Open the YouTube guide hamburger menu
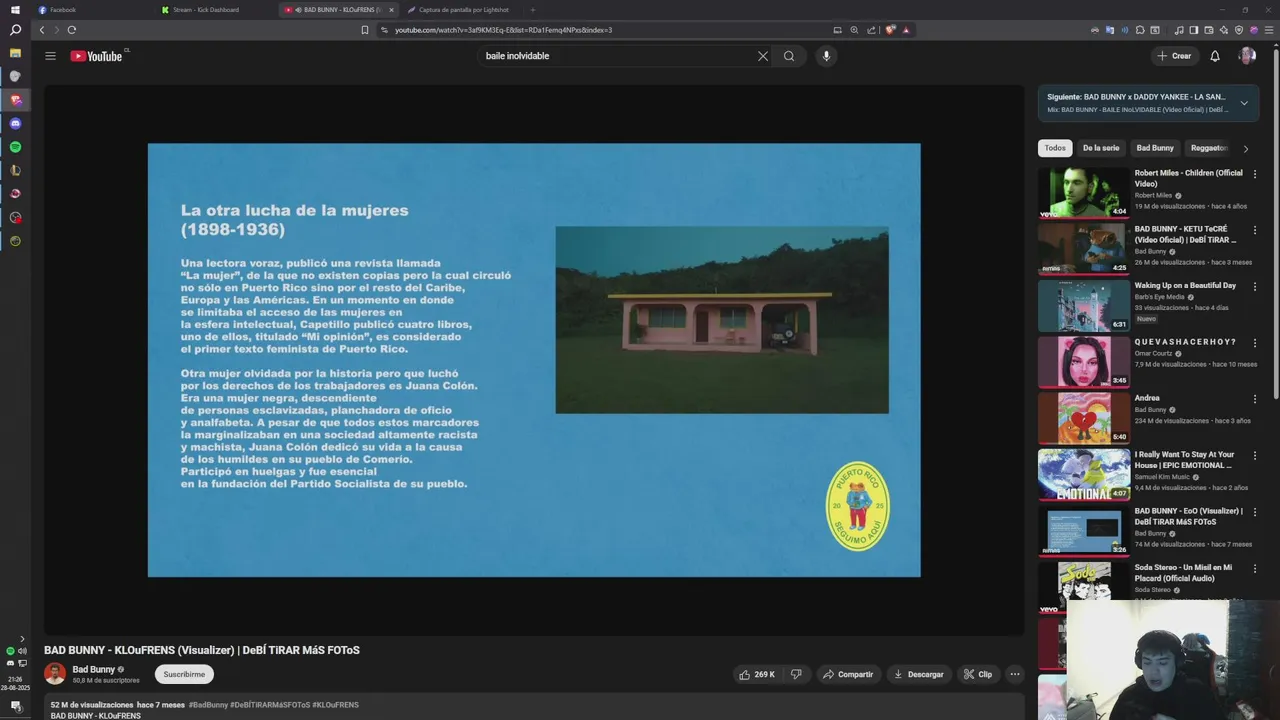This screenshot has height=720, width=1280. coord(50,56)
